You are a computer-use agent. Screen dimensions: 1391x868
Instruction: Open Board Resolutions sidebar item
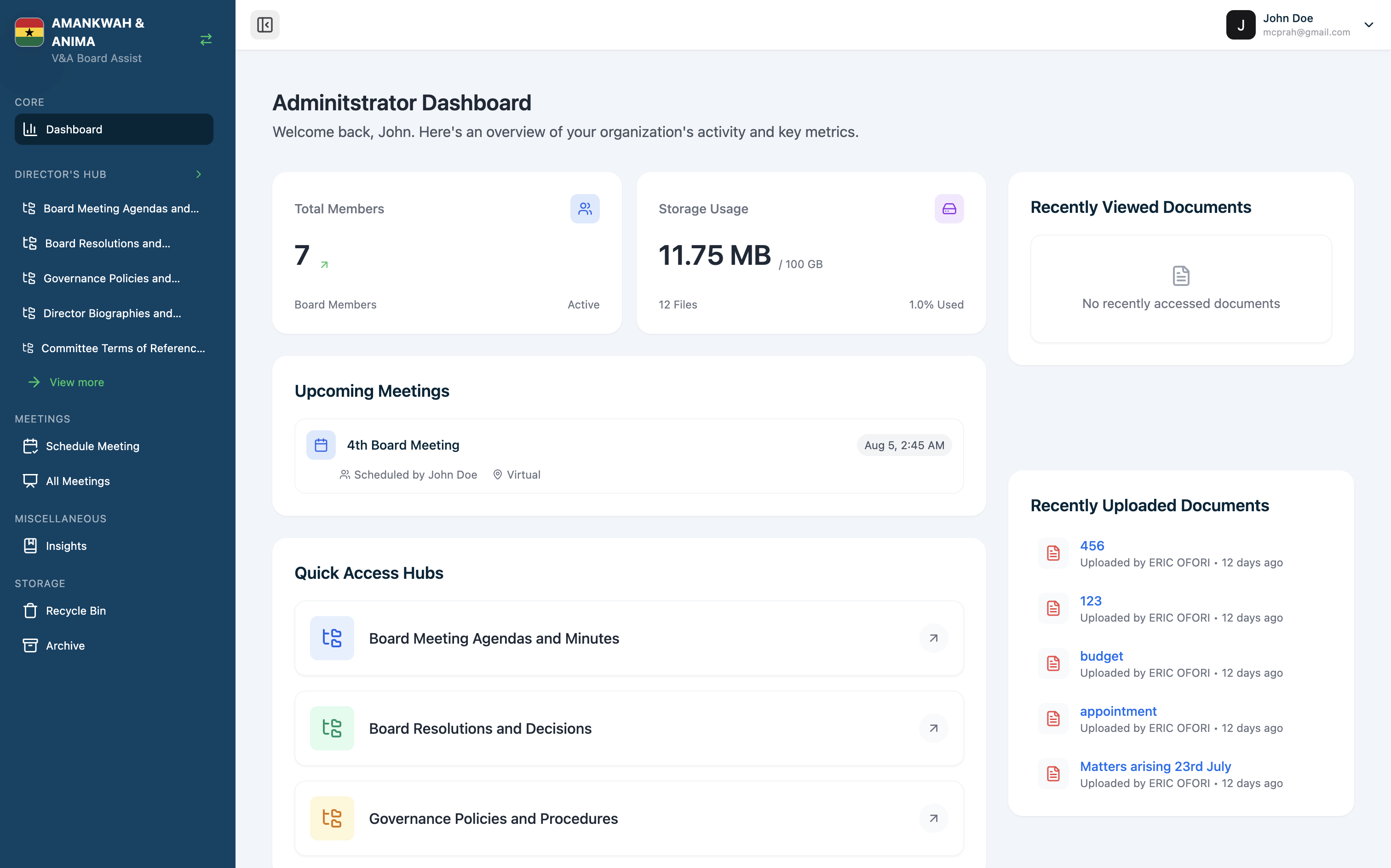107,243
